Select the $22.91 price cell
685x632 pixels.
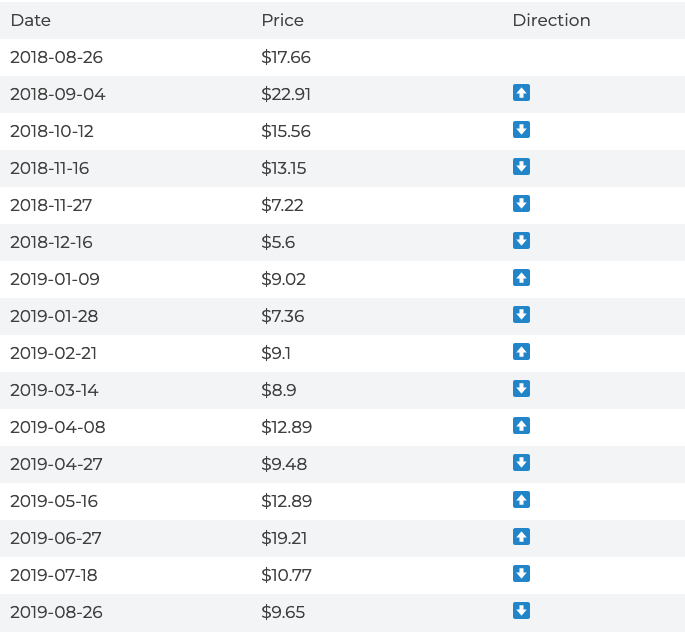(286, 94)
